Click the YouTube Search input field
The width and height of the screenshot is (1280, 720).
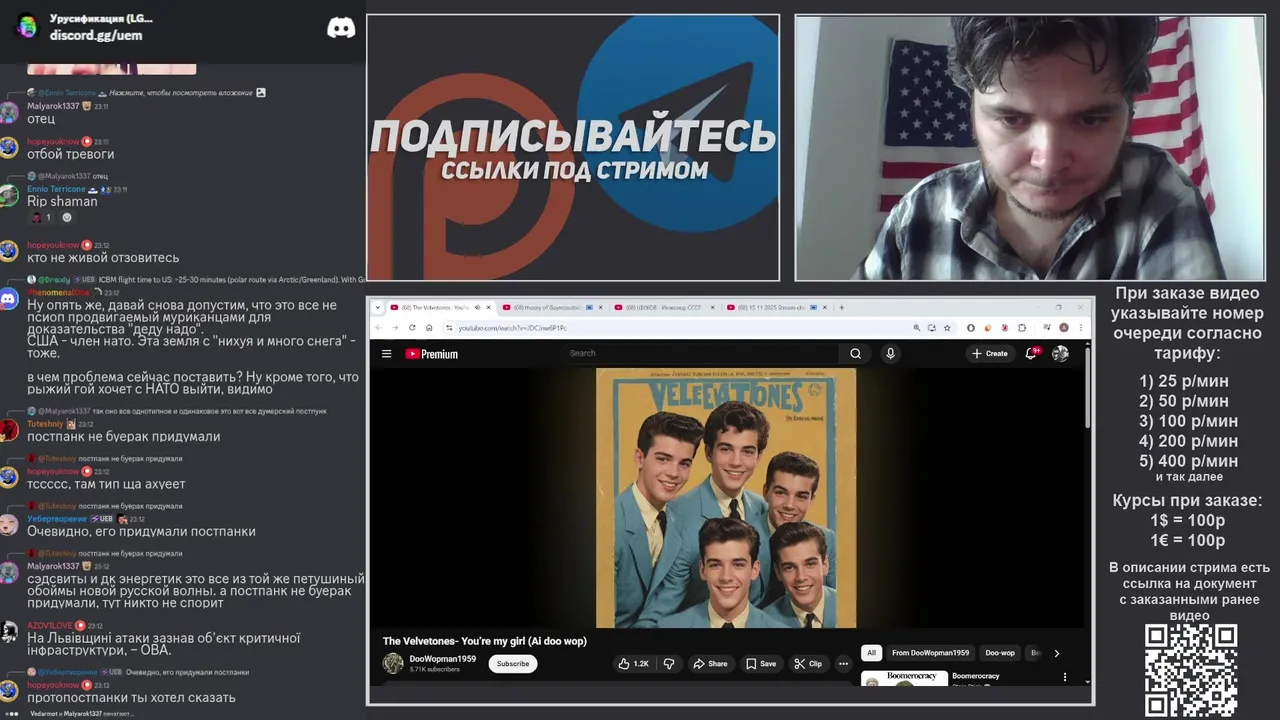click(x=700, y=353)
